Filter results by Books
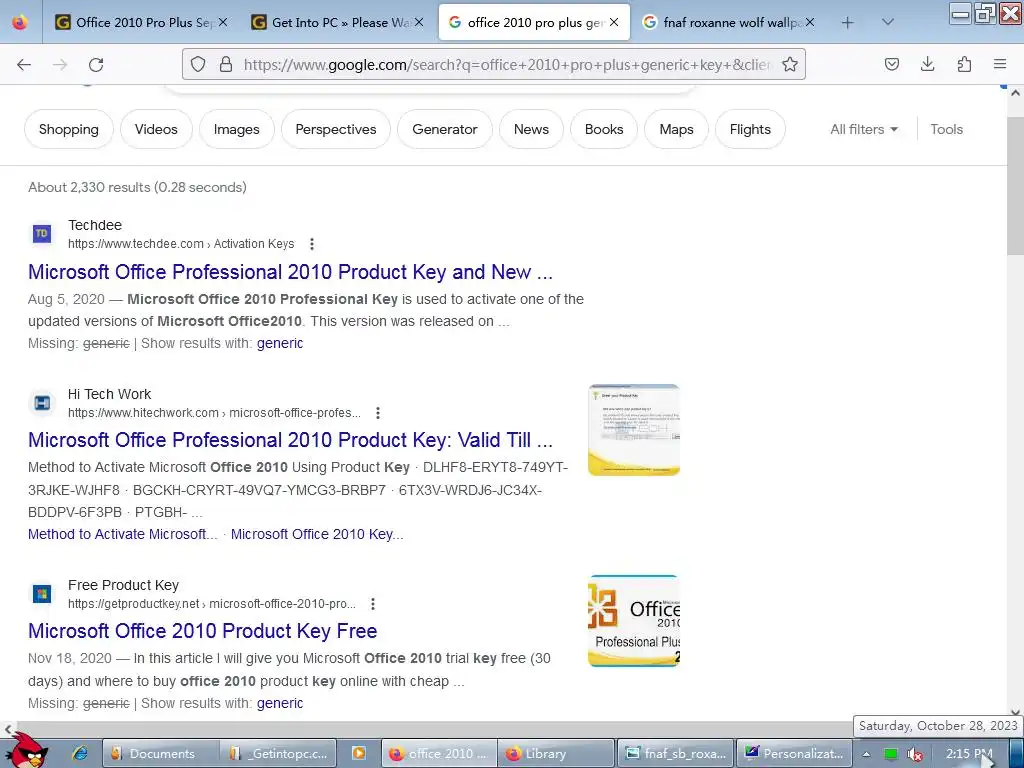 pos(604,129)
